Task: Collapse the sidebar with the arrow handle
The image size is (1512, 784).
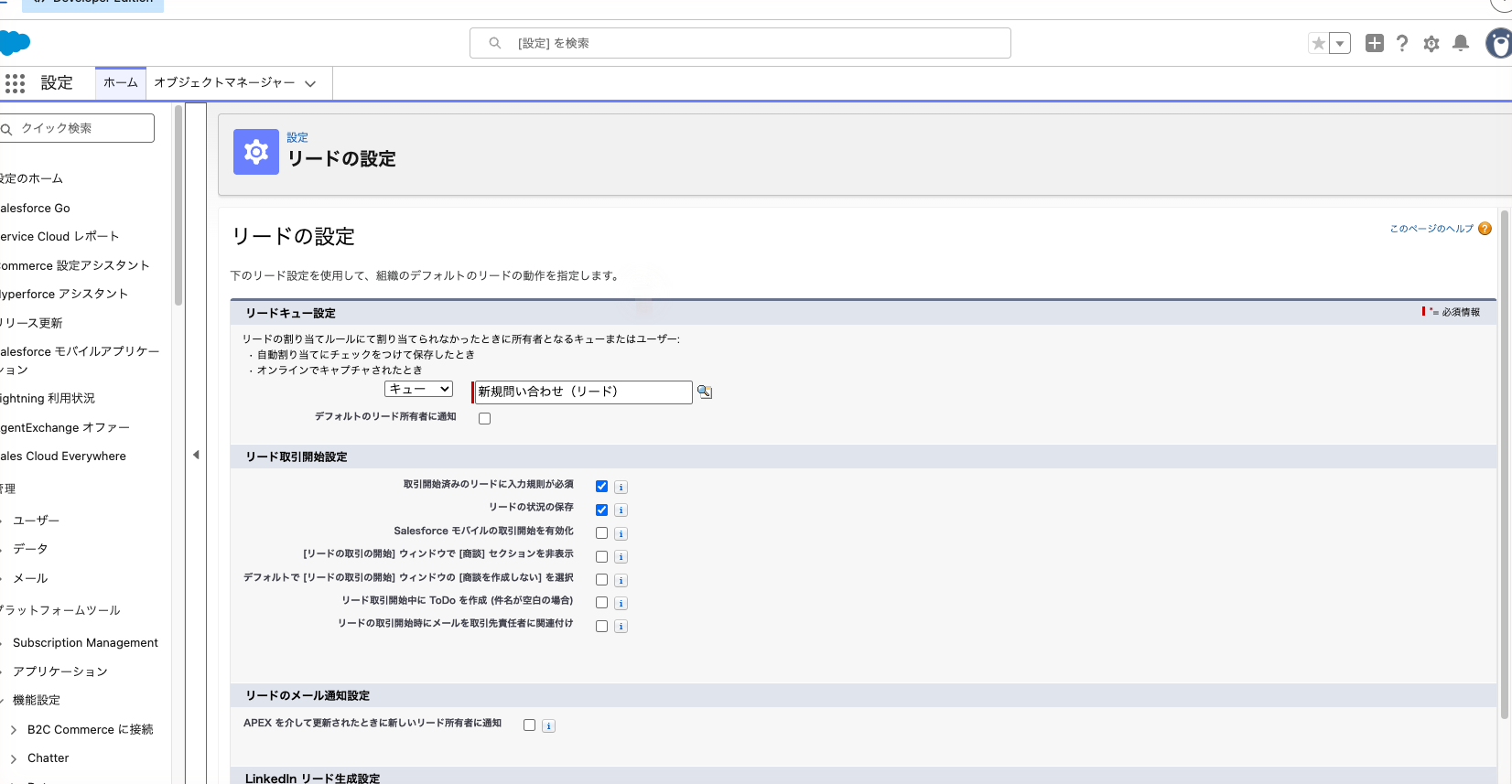Action: click(196, 455)
